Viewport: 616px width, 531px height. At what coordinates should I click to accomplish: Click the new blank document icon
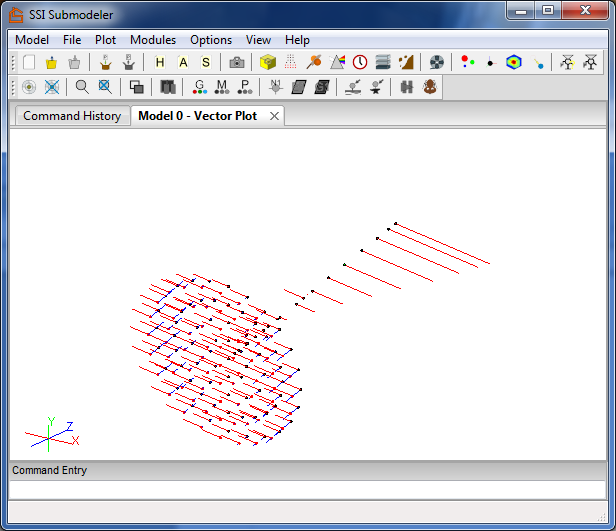[29, 62]
